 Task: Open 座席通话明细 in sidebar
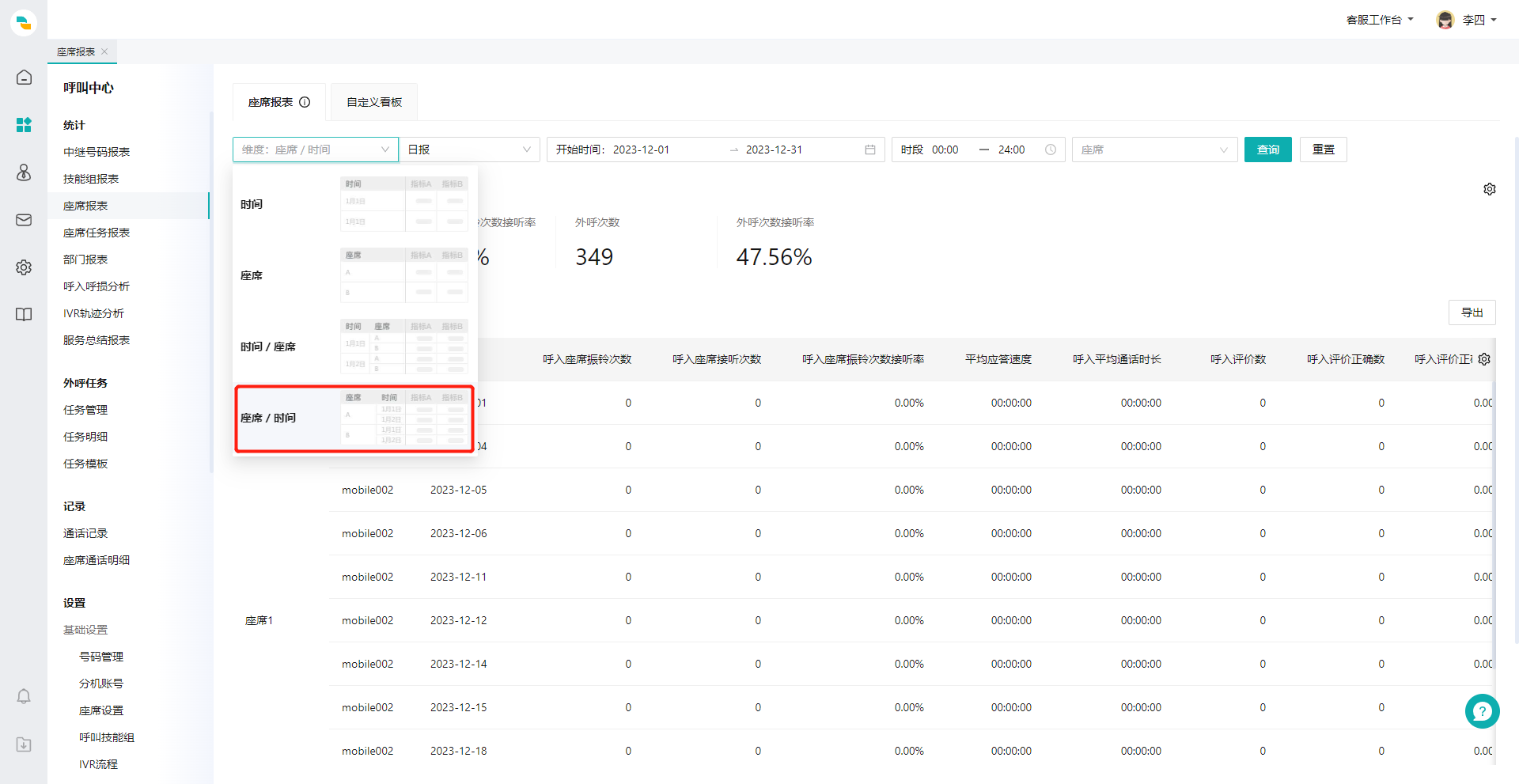pyautogui.click(x=97, y=560)
